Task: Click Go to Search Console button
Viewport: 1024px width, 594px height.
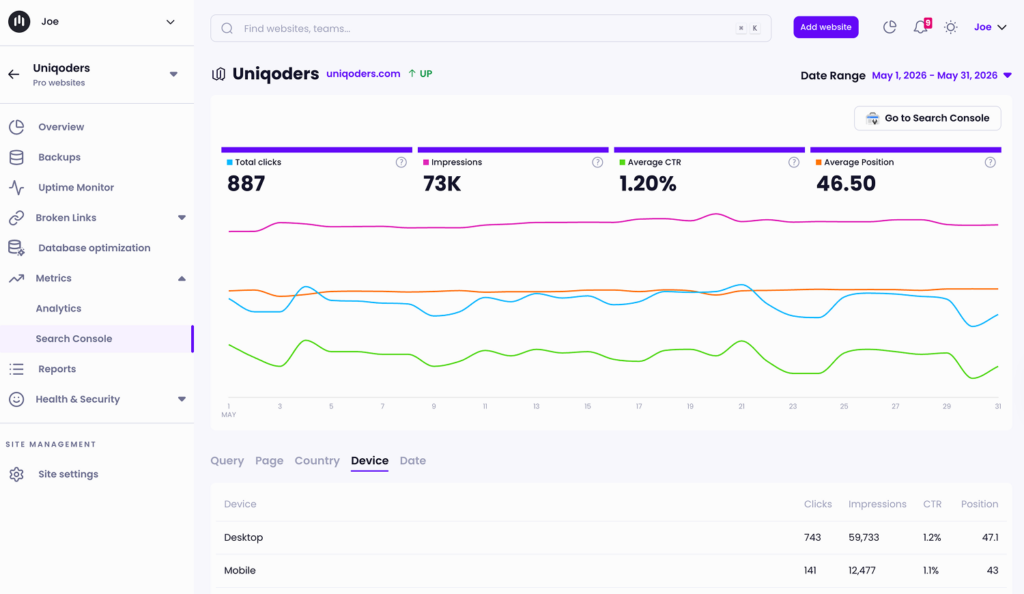Action: coord(927,118)
